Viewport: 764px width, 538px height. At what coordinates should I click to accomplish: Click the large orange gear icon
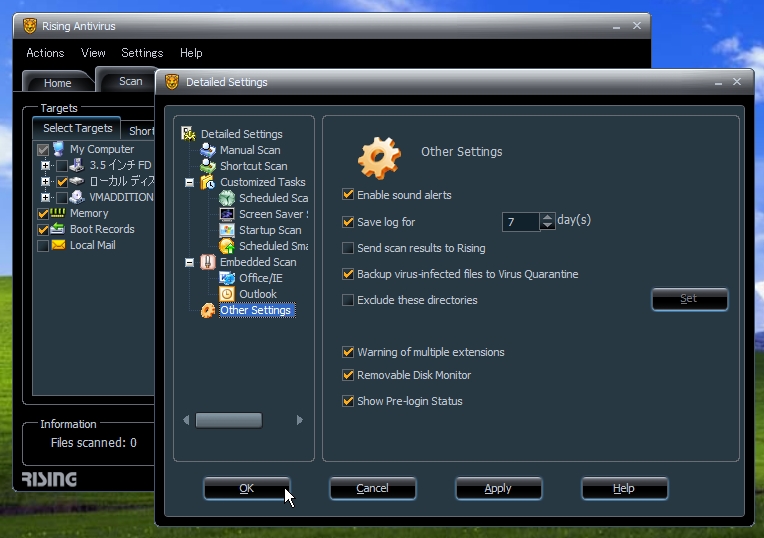click(x=379, y=158)
